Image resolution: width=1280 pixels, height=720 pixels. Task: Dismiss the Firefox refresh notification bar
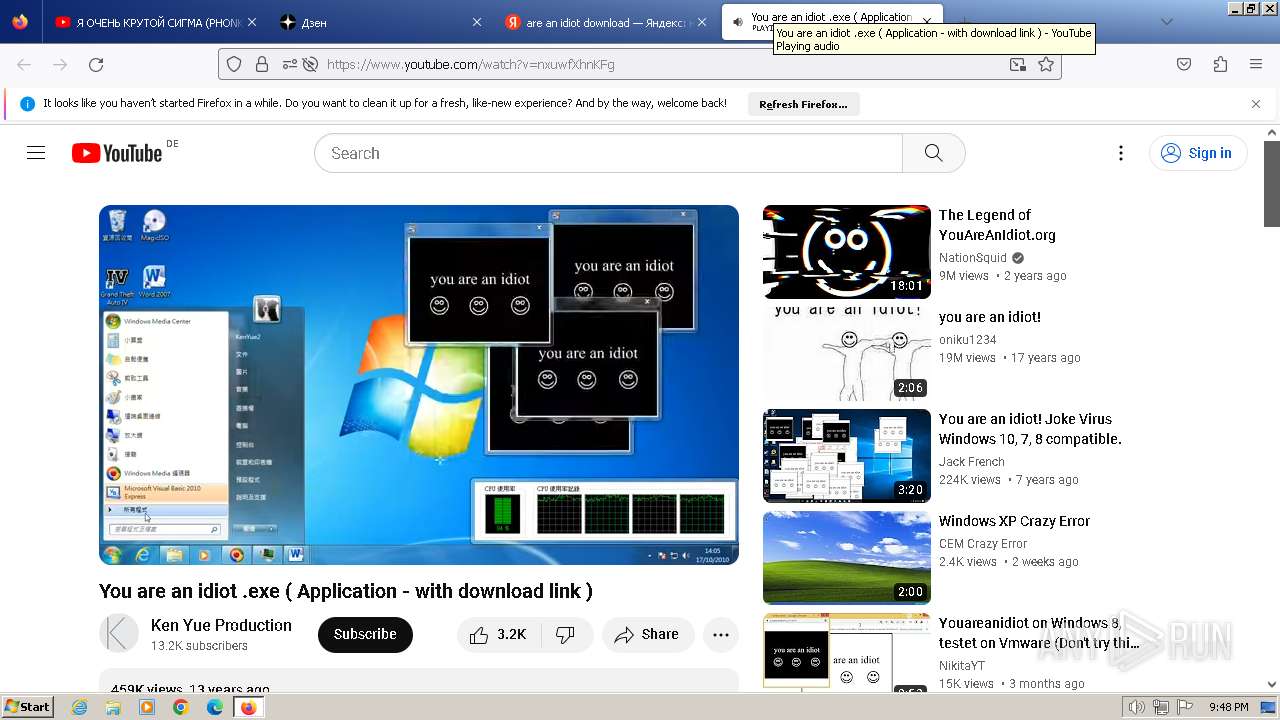pos(1256,104)
